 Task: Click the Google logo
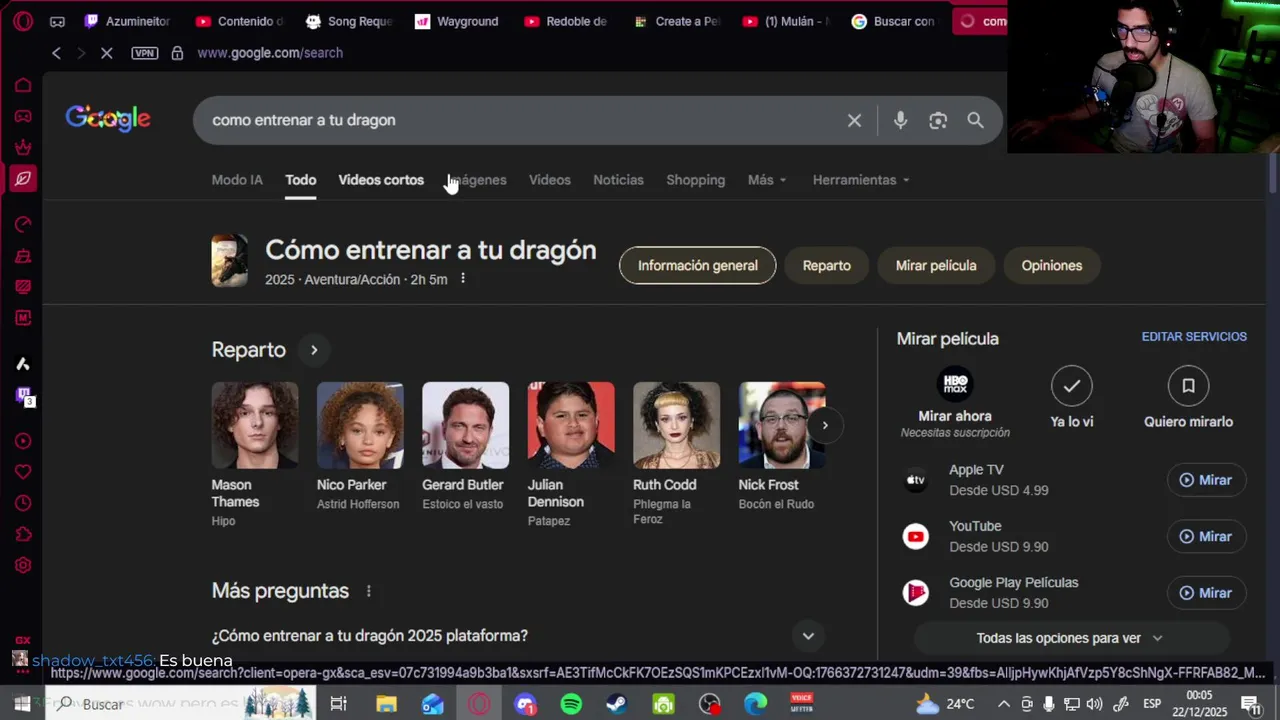tap(108, 118)
